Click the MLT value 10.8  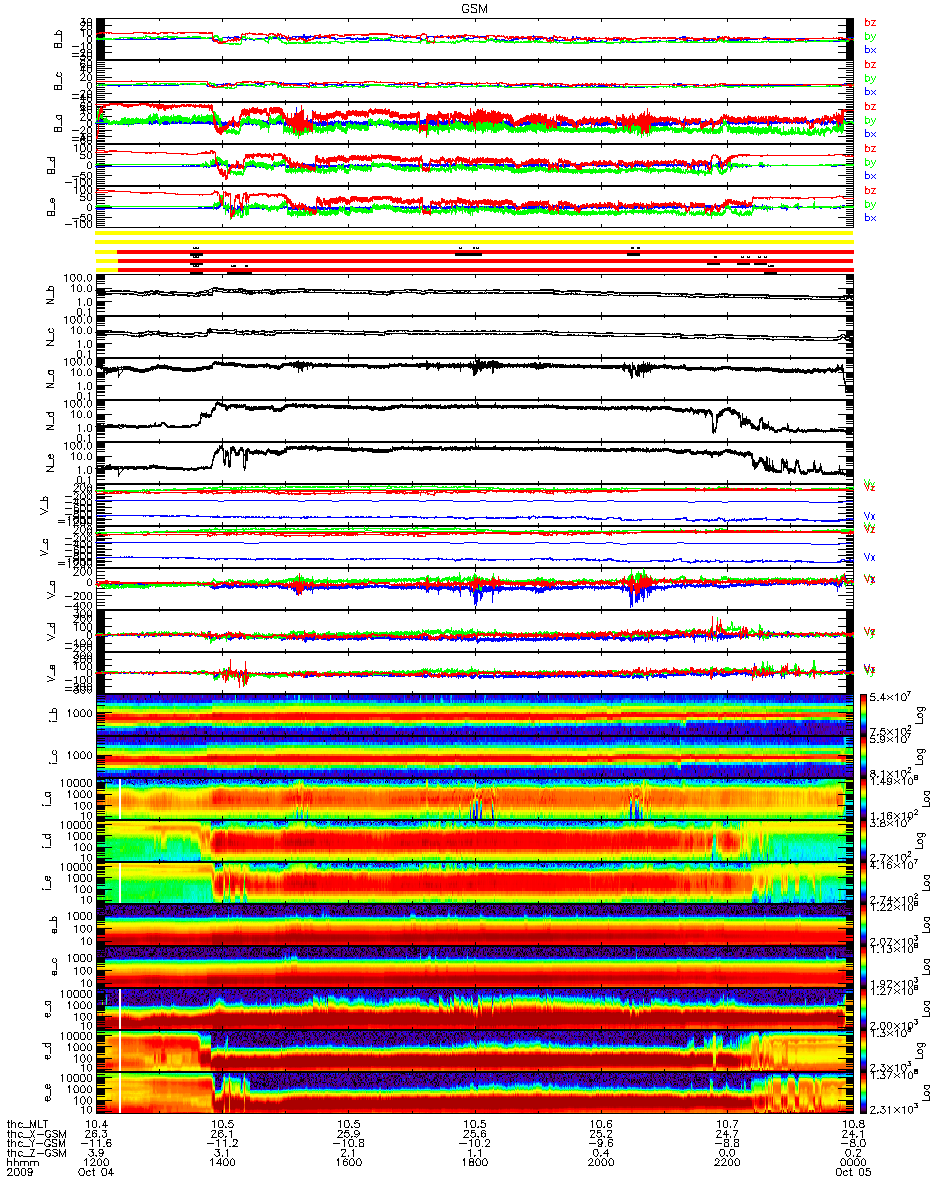(x=852, y=1126)
